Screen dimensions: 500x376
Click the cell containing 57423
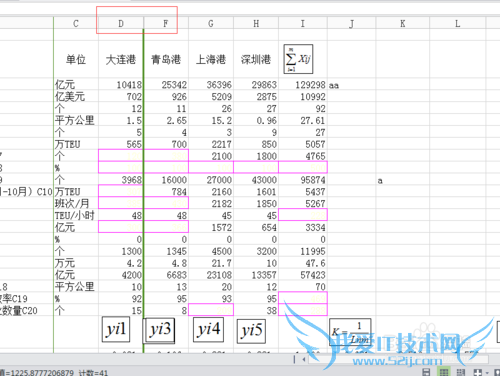click(x=303, y=275)
